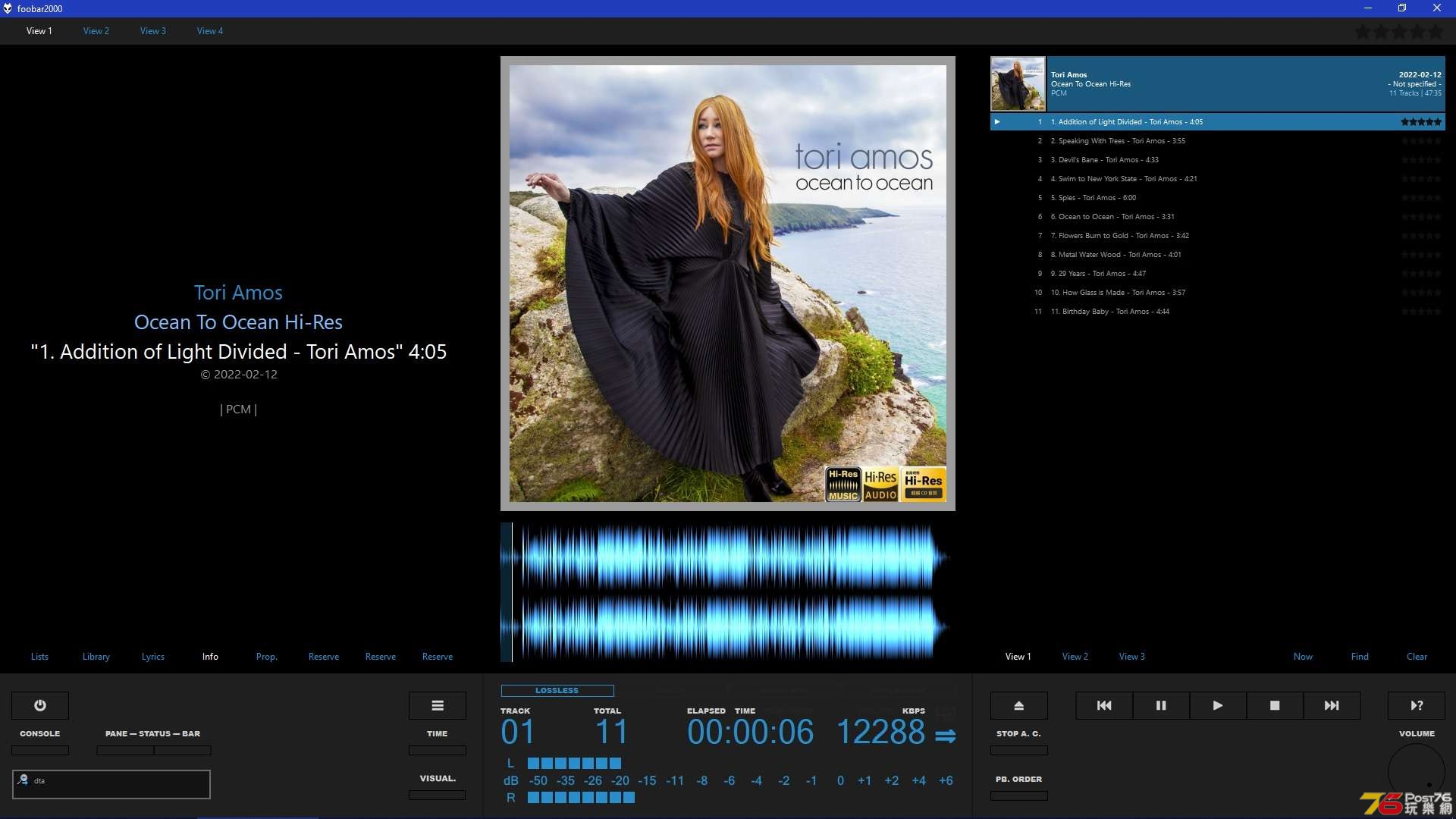Toggle the bar switch under CONSOLE
The height and width of the screenshot is (819, 1456).
point(40,750)
